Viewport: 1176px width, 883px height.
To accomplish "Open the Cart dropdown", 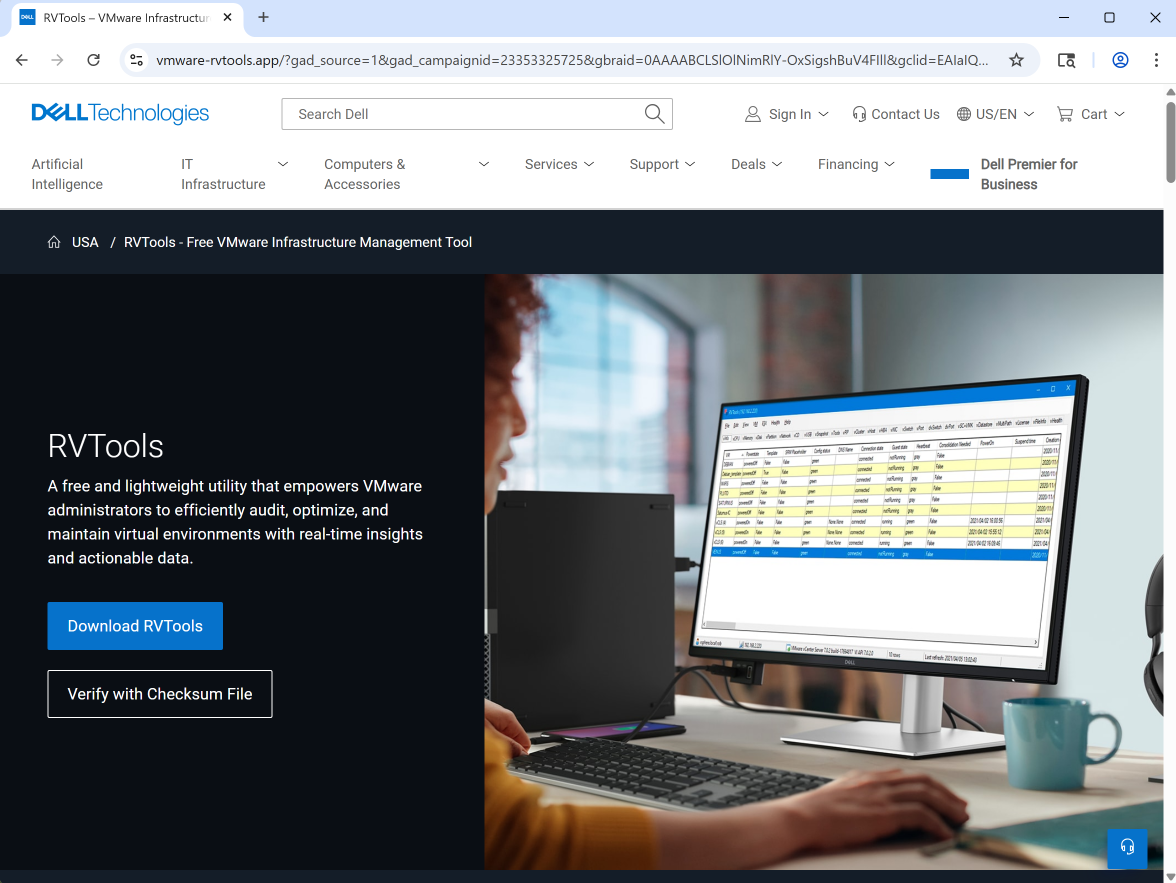I will [x=1091, y=114].
